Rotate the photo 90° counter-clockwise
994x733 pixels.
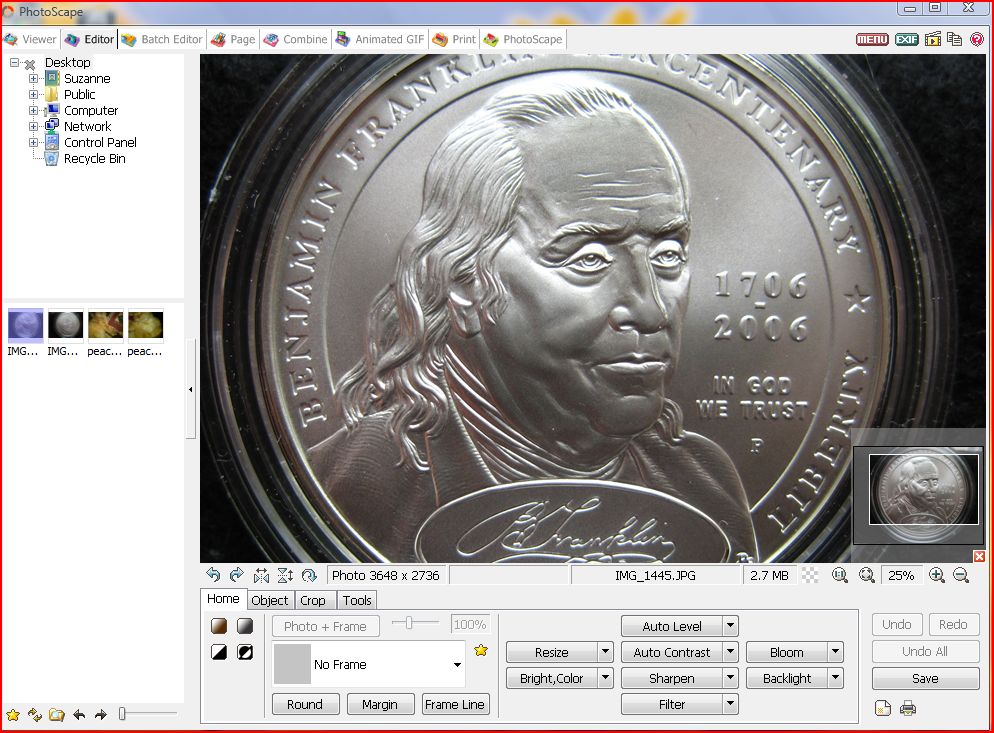tap(213, 575)
